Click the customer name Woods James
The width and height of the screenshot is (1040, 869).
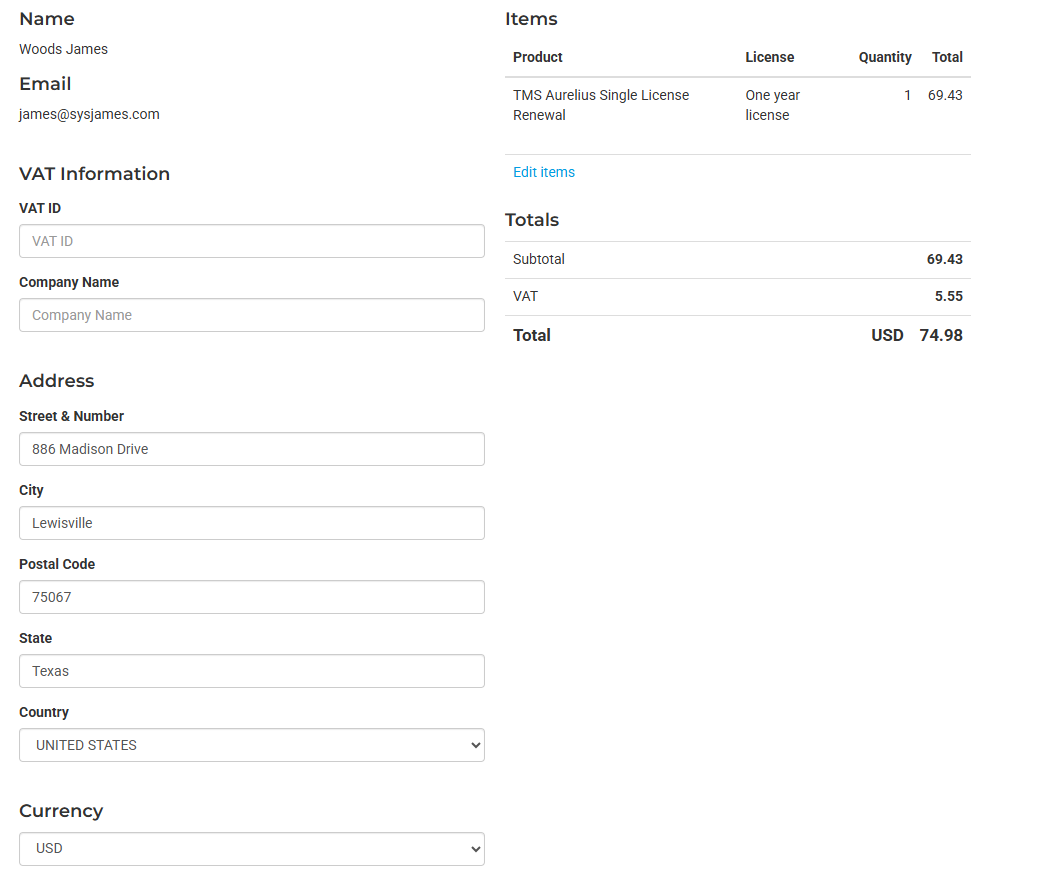click(x=63, y=49)
